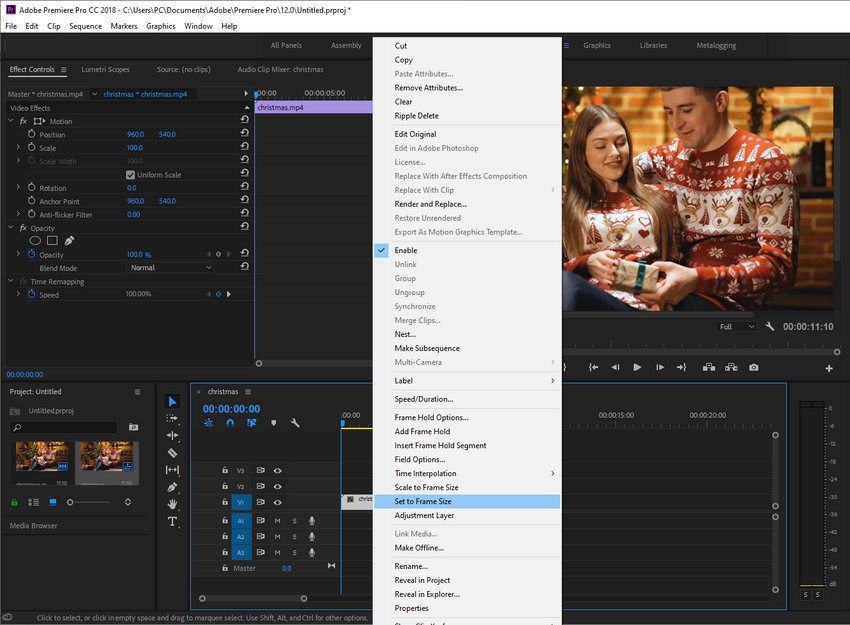Hide the V2 track with its eye toggle
This screenshot has width=850, height=625.
(277, 485)
